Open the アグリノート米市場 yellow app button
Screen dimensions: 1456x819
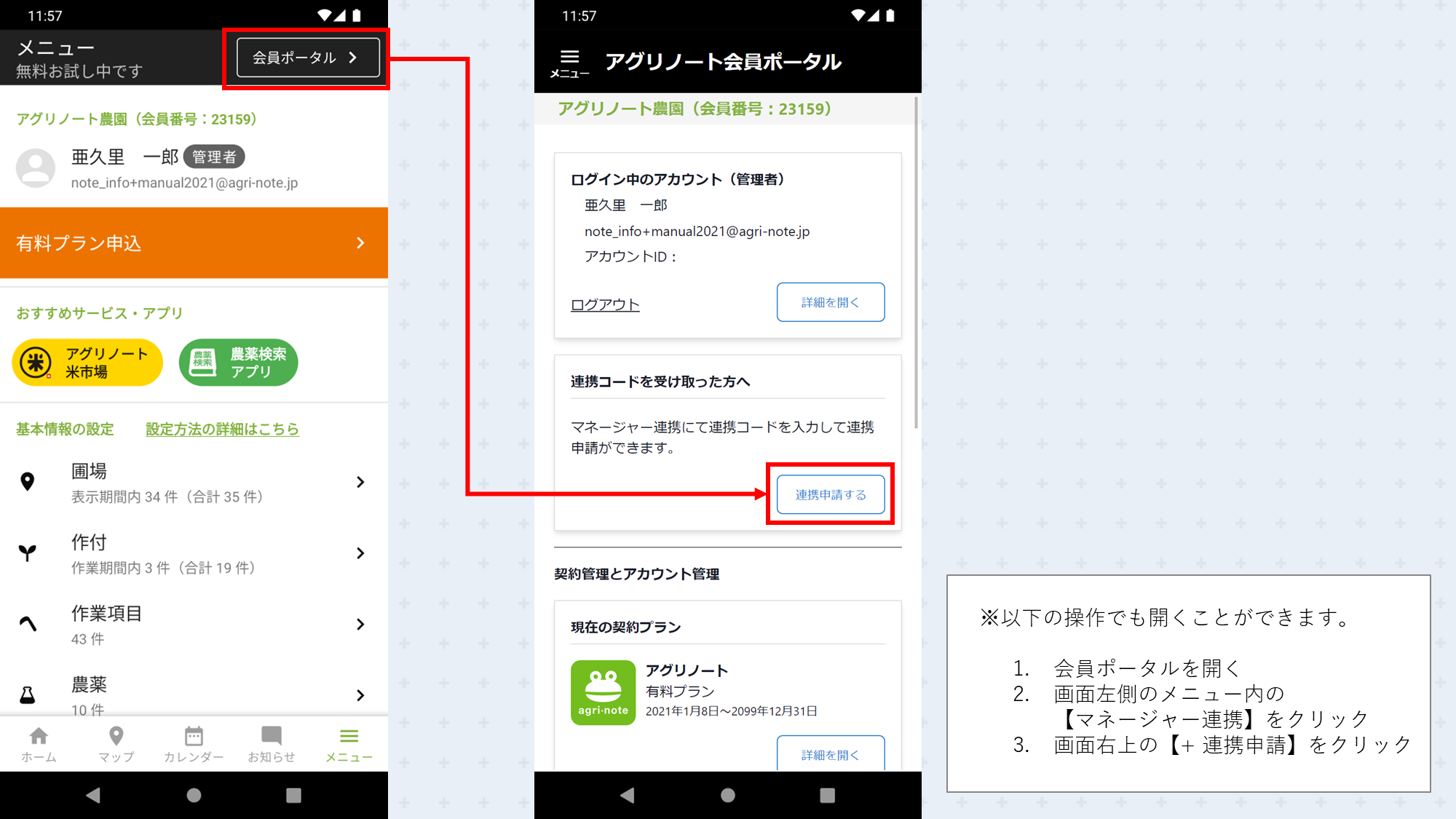click(x=87, y=363)
